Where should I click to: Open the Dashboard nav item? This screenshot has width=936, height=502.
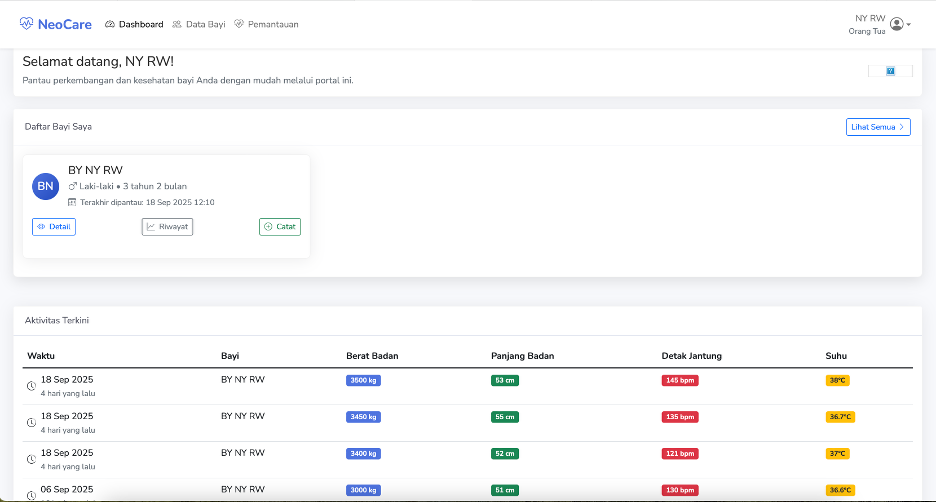pos(134,24)
